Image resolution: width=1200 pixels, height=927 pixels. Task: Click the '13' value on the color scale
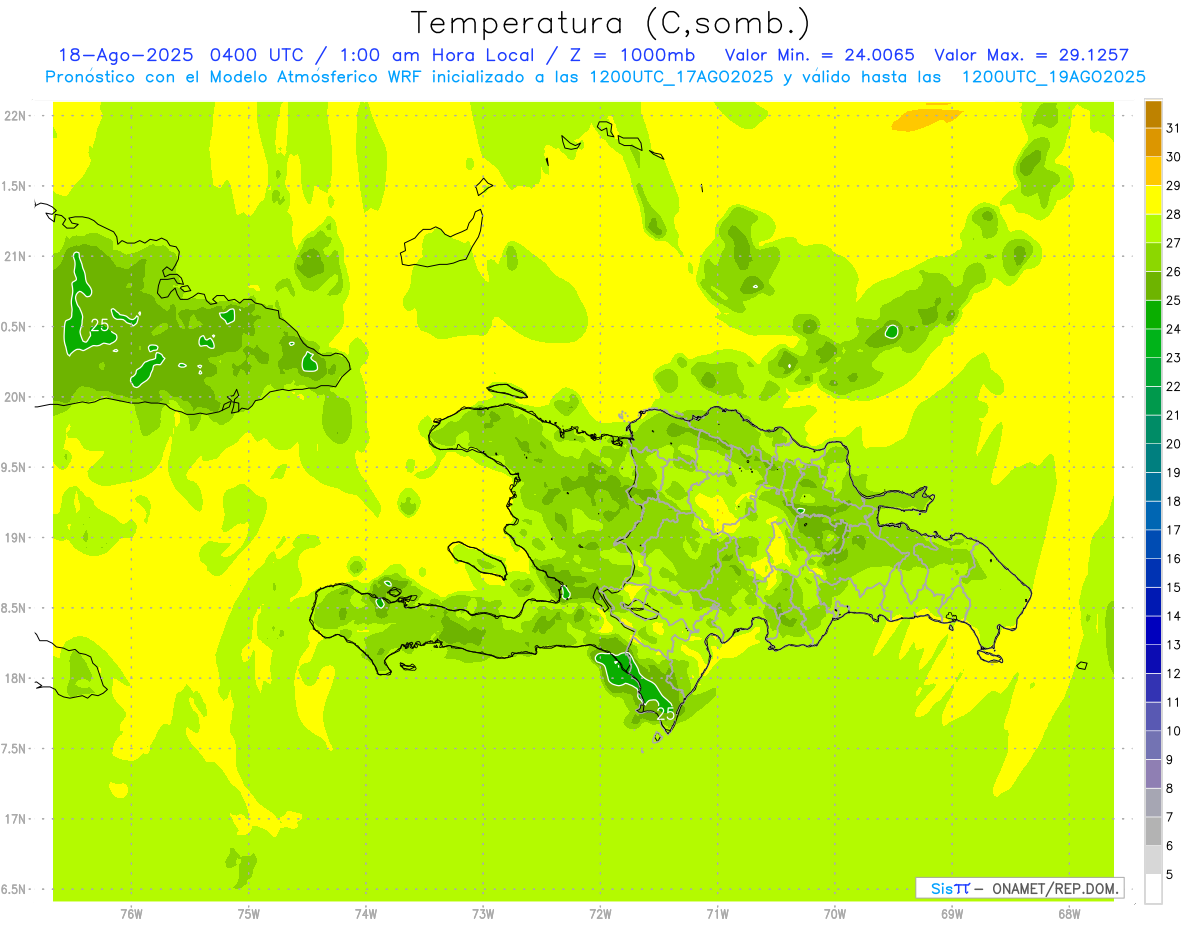click(1173, 645)
